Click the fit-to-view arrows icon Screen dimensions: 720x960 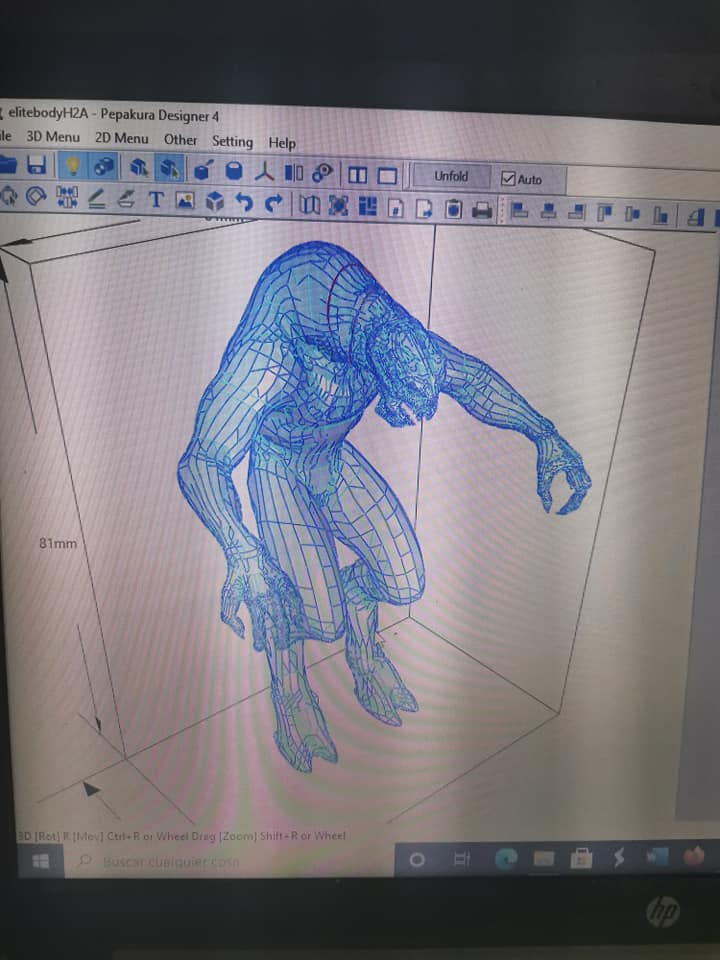point(339,205)
